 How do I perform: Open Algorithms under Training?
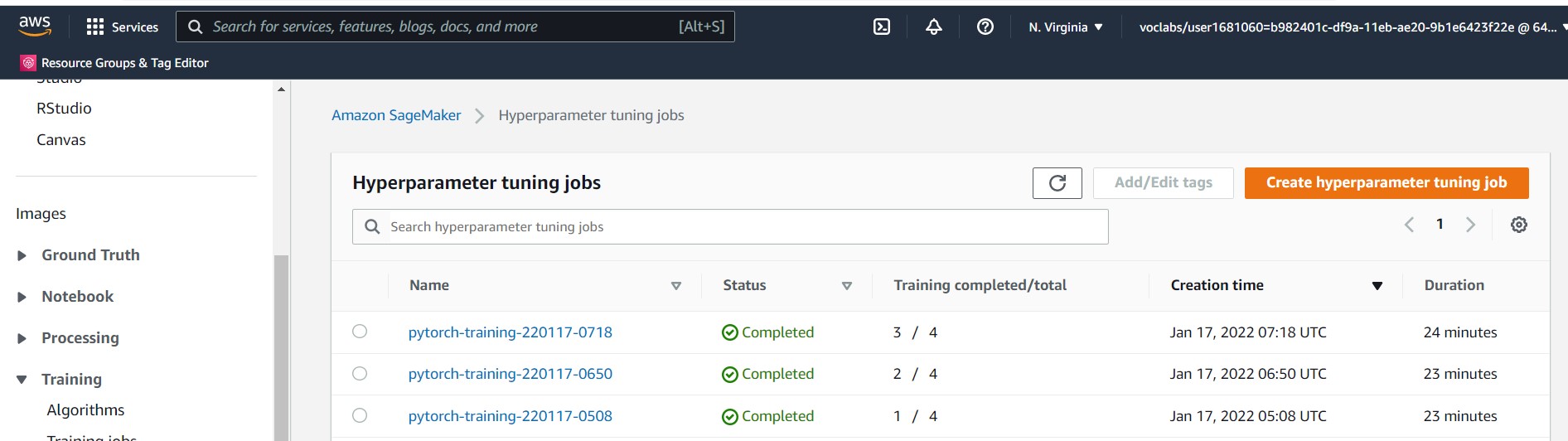tap(85, 410)
